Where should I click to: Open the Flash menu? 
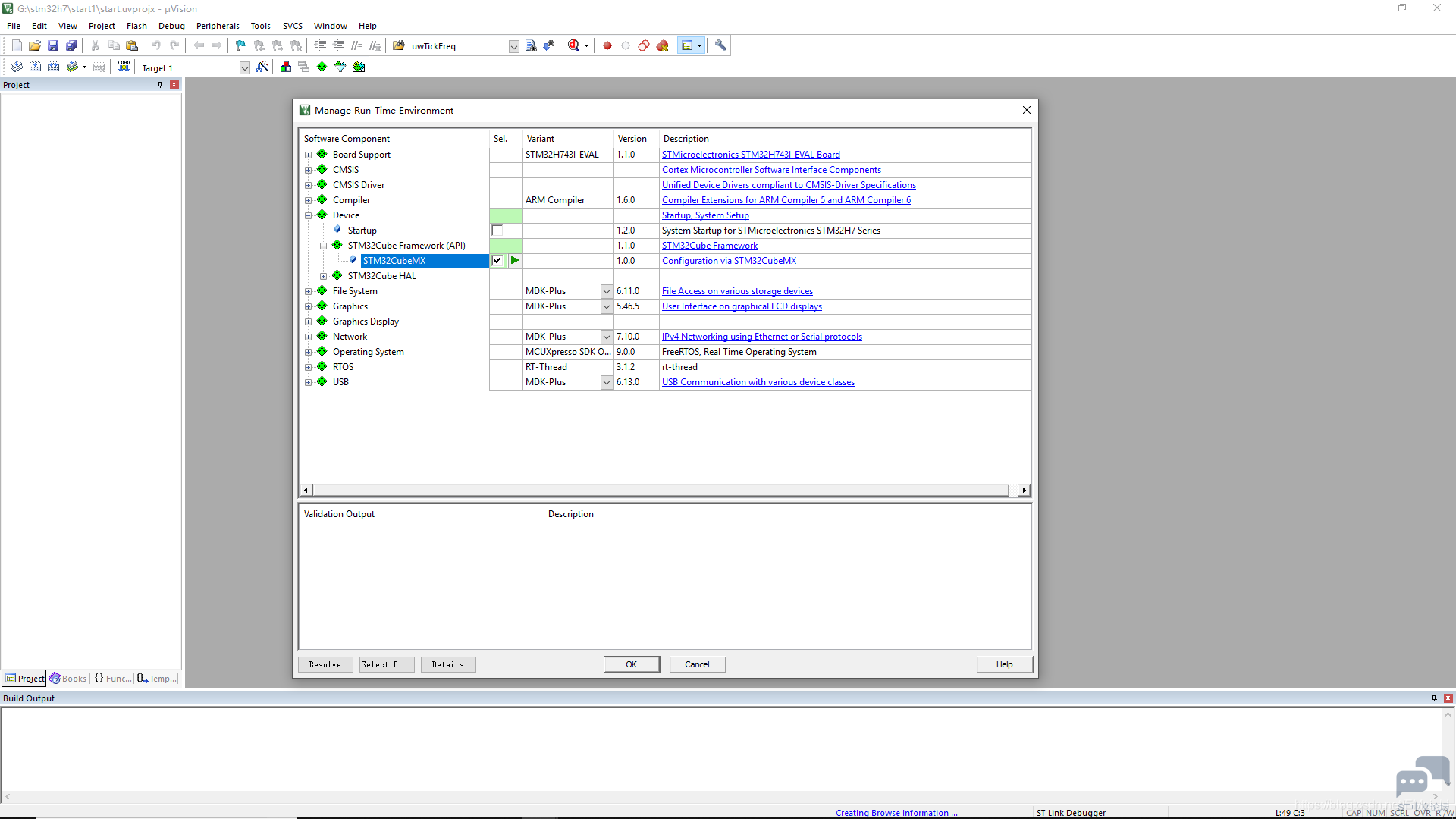136,26
